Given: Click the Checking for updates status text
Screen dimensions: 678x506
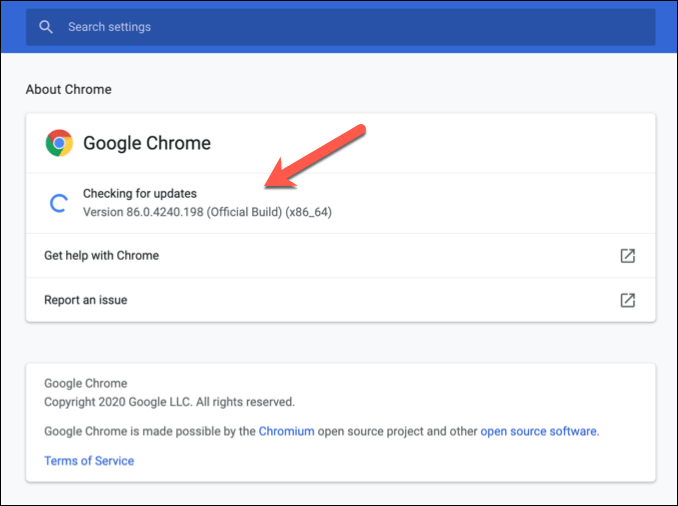Looking at the screenshot, I should pyautogui.click(x=140, y=193).
